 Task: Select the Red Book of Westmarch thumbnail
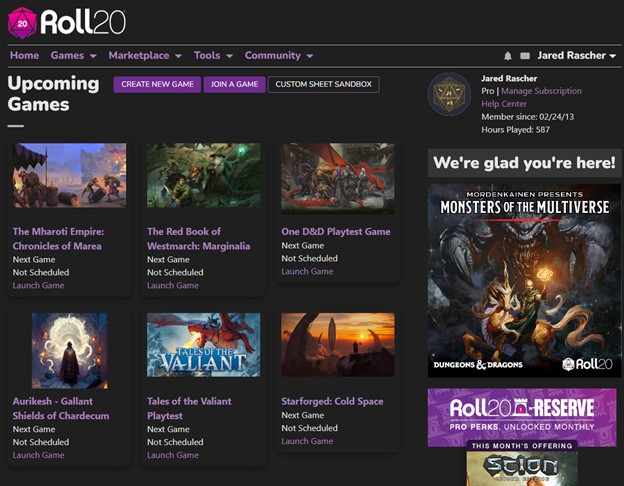[203, 176]
